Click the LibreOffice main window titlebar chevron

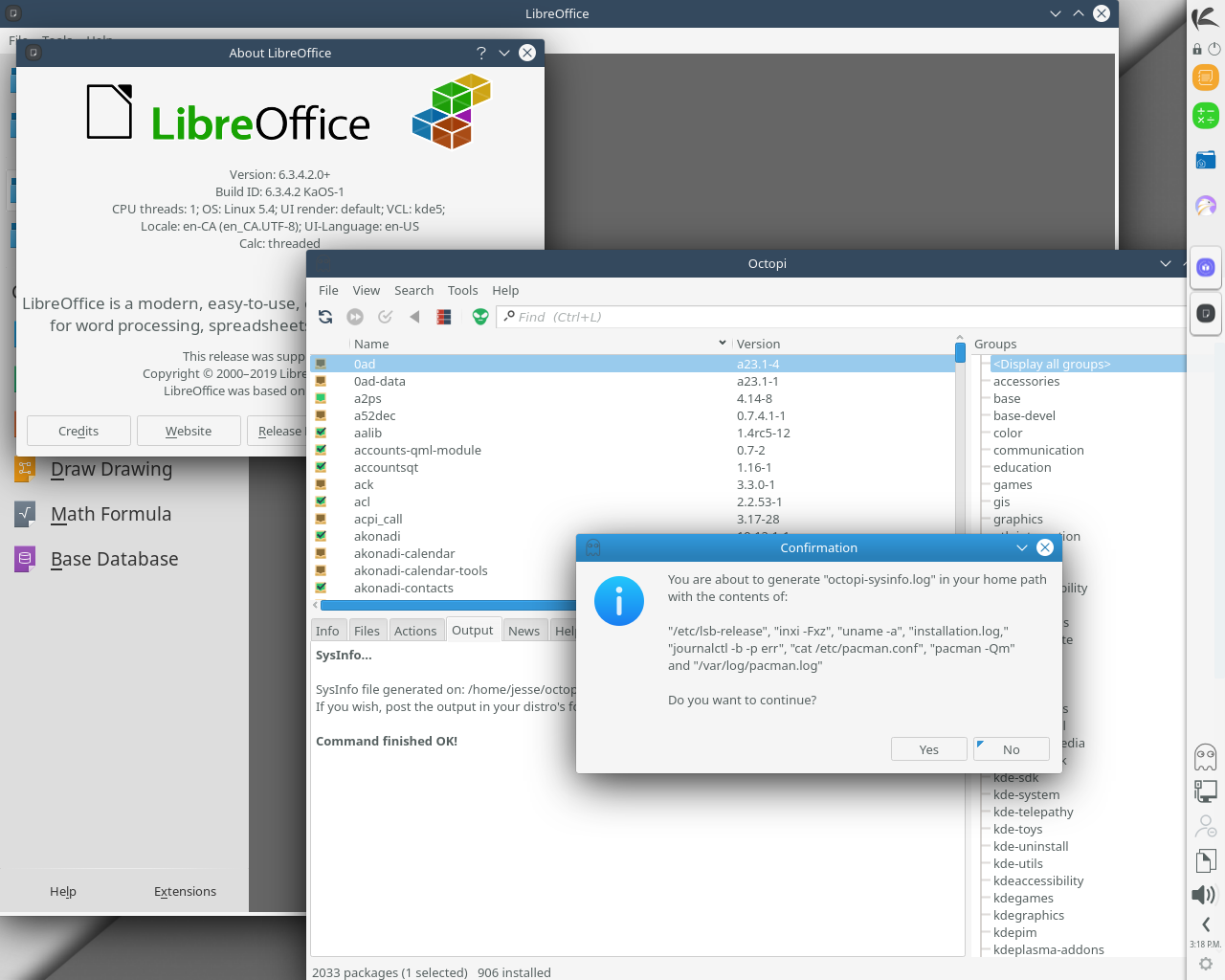pos(1056,13)
